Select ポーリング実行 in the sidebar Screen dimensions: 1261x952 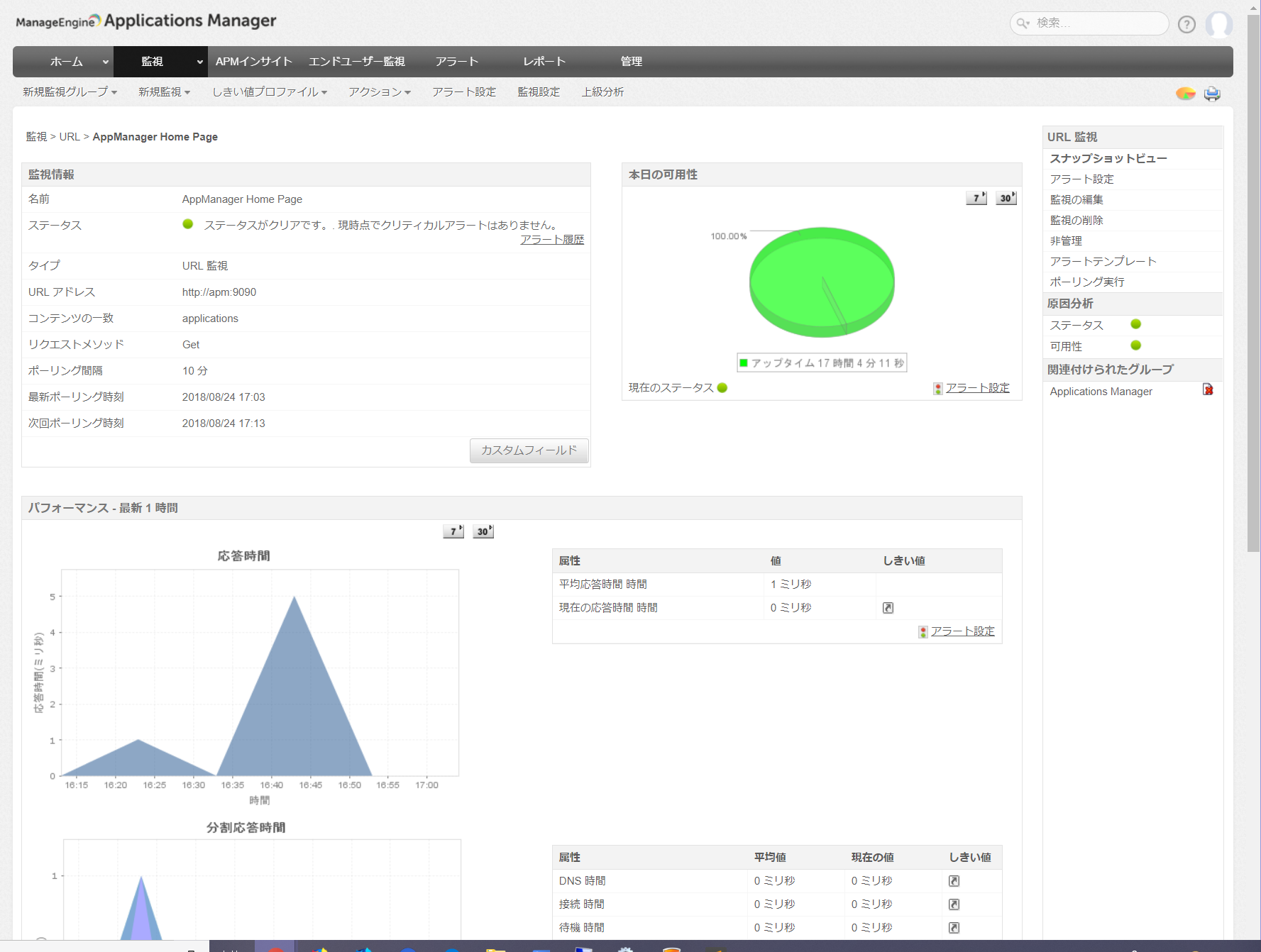(1086, 282)
